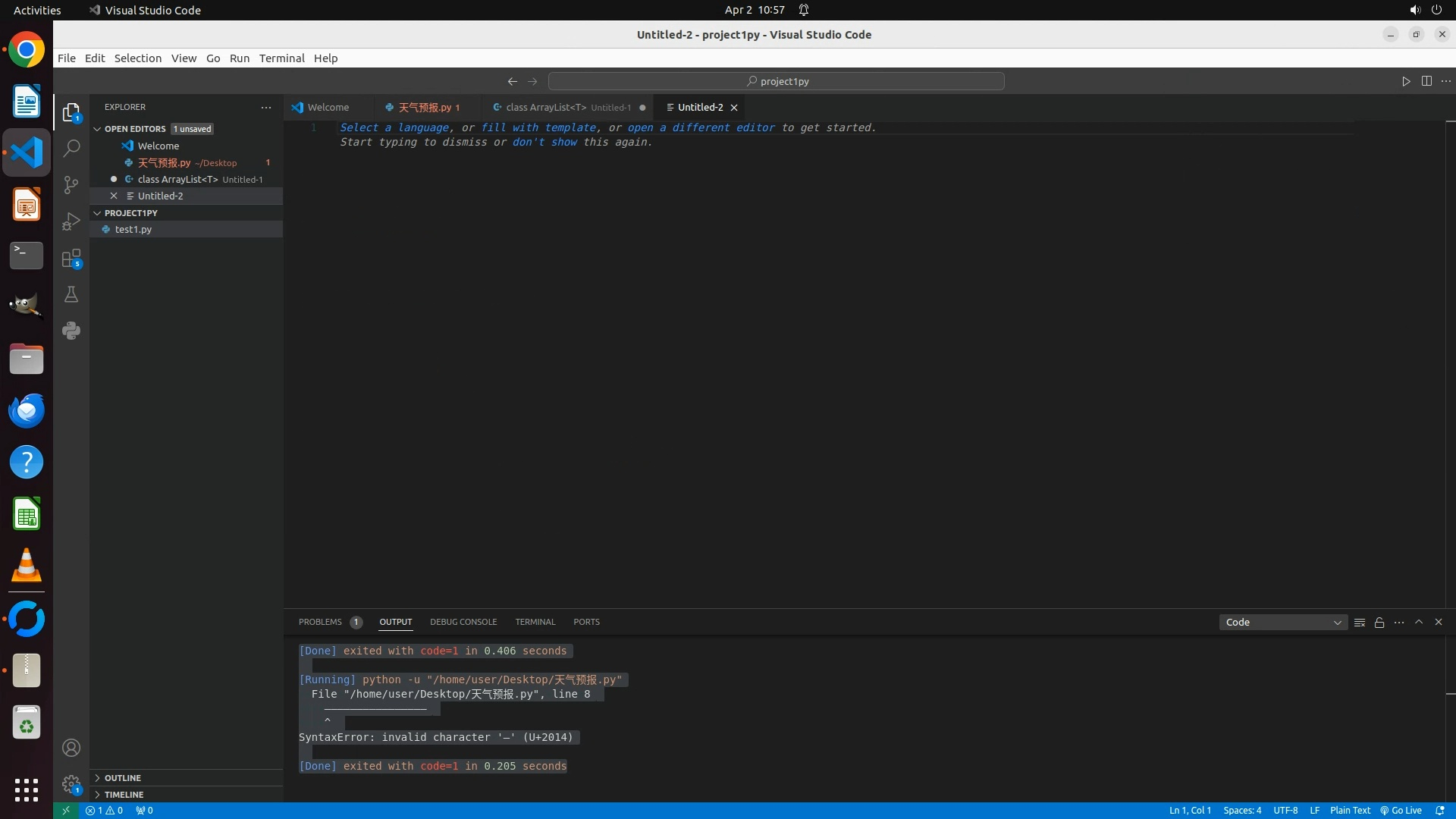Screen dimensions: 1456x819
Task: Click the Run Code play button
Action: (x=1406, y=81)
